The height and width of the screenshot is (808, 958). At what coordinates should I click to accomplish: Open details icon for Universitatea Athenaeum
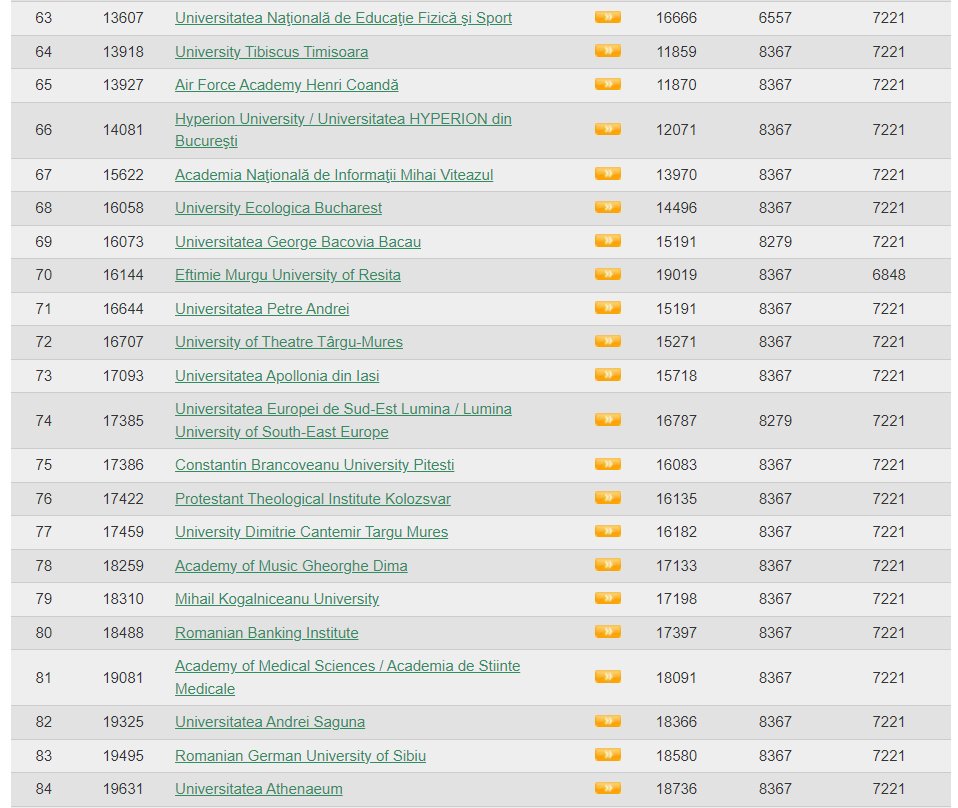[607, 788]
